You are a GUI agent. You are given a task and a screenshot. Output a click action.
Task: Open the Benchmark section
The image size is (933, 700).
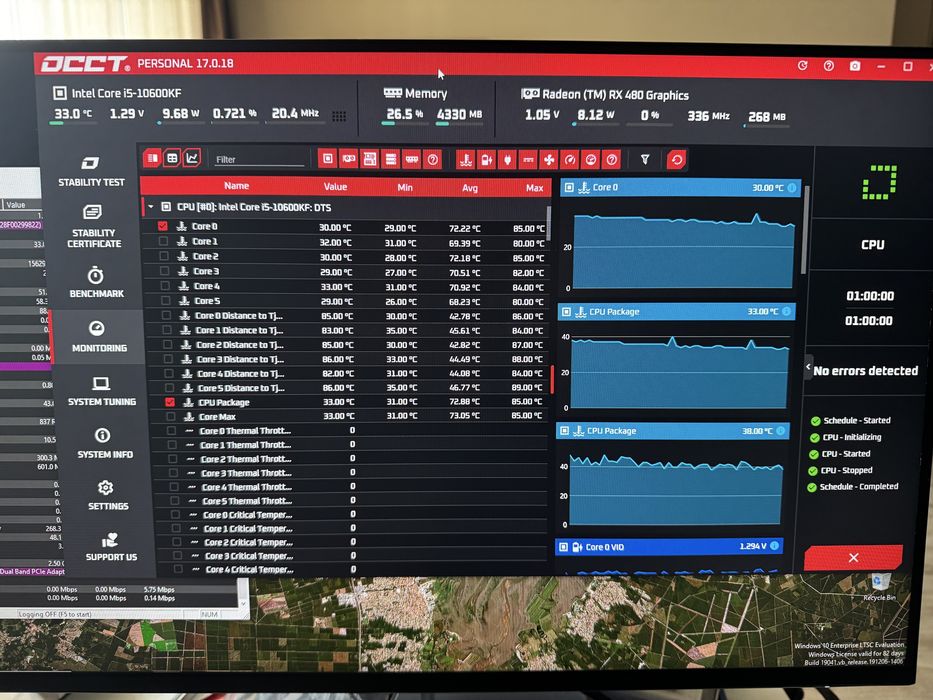96,283
